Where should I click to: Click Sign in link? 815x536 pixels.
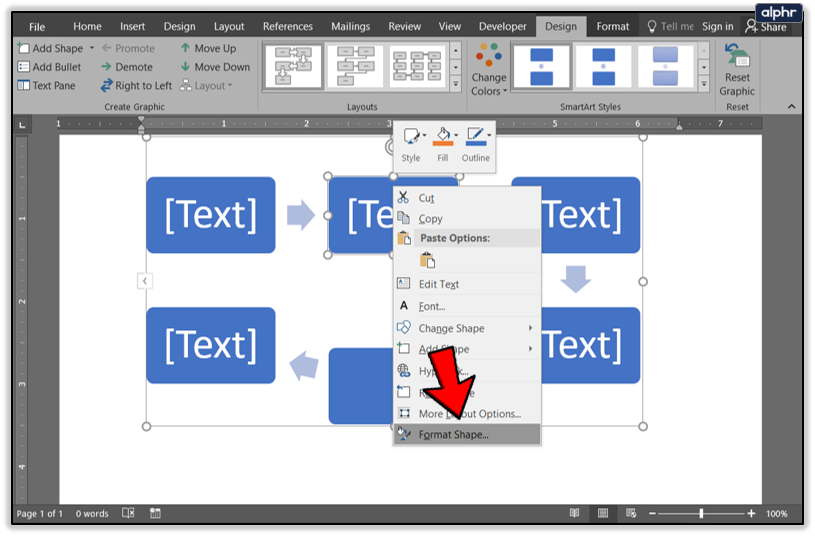coord(717,27)
